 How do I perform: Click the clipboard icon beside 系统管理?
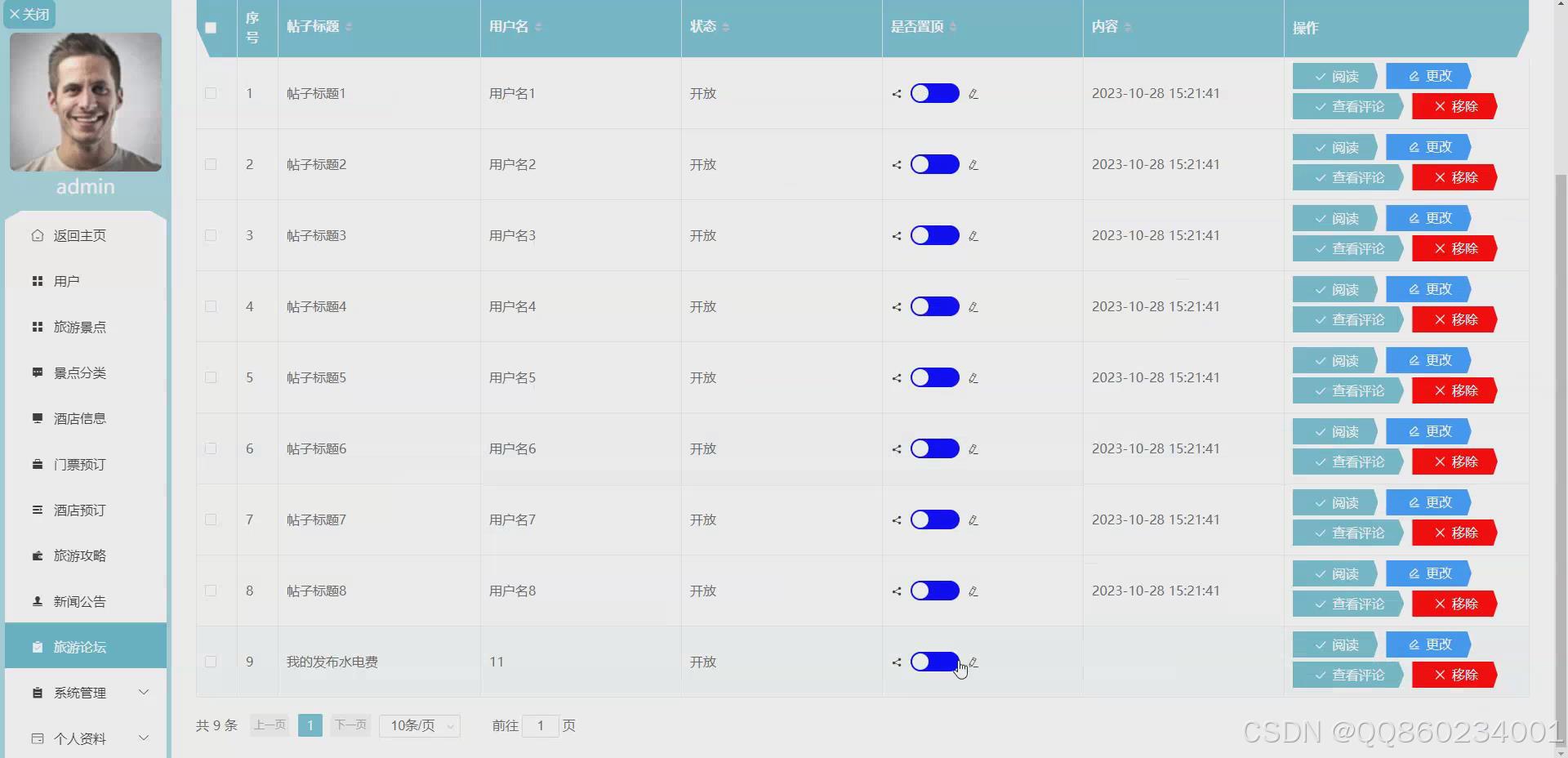38,693
